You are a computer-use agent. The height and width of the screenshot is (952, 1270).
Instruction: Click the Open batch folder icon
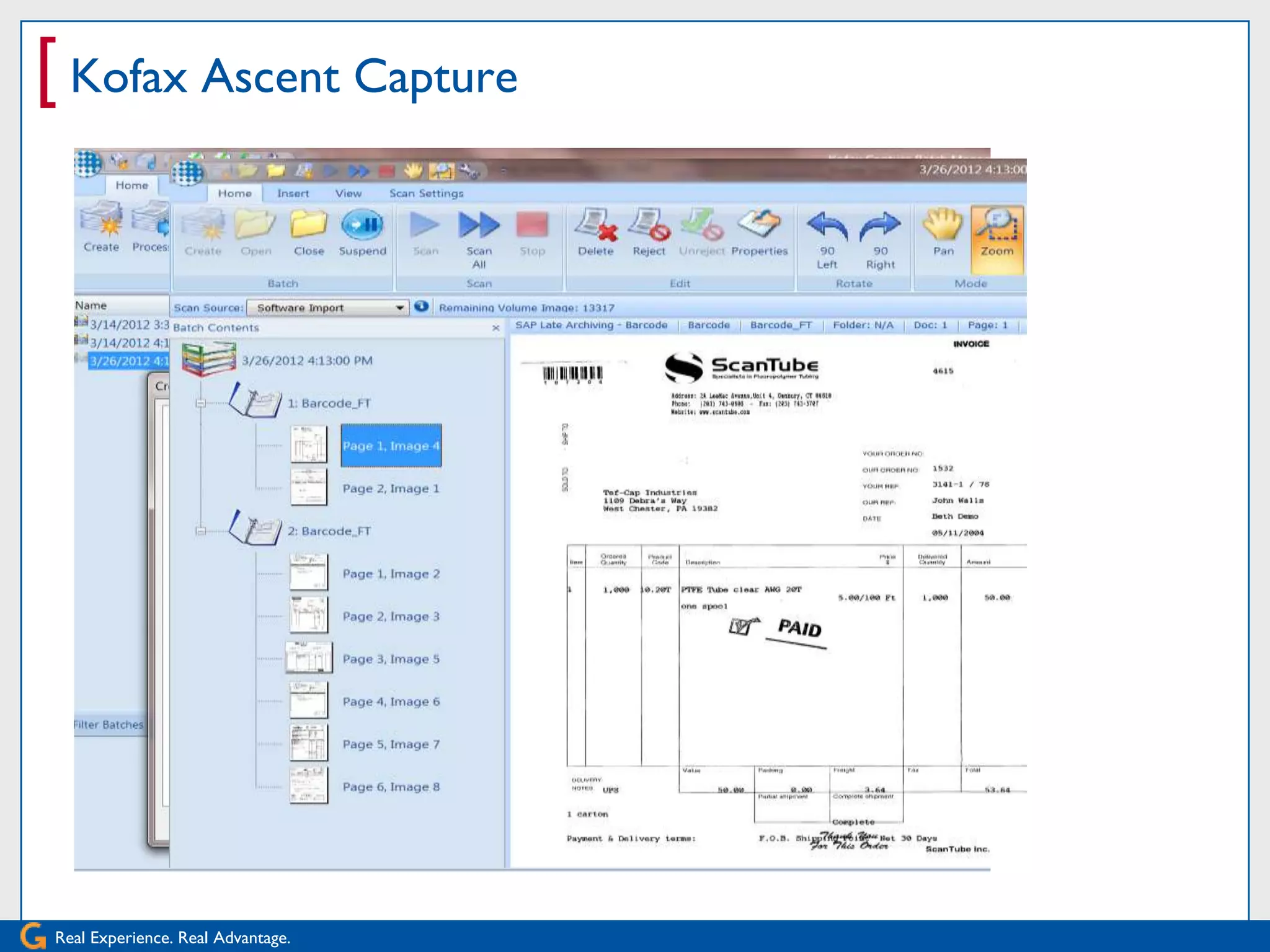[255, 233]
